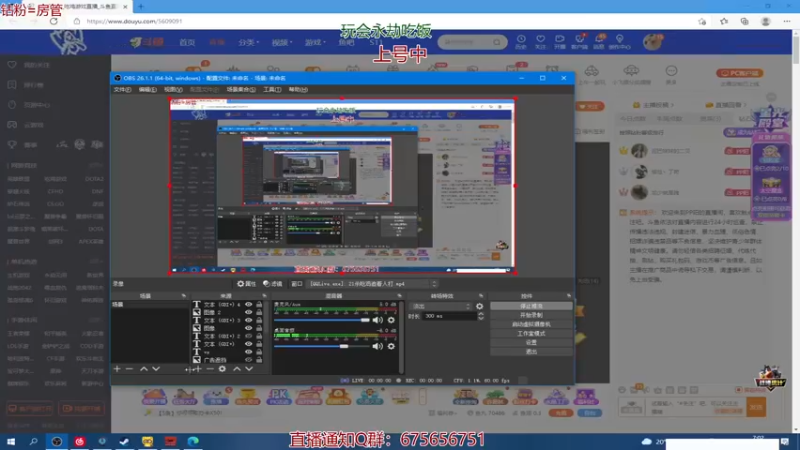800x450 pixels.
Task: Pop out the 来源 dock panel
Action: tap(264, 296)
